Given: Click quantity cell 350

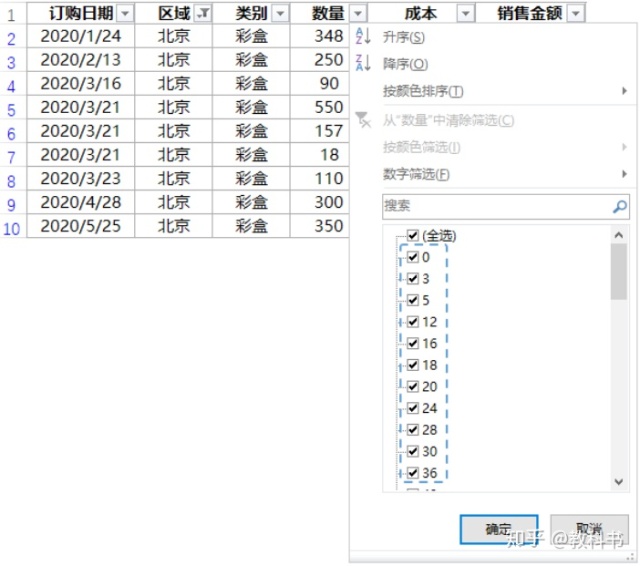Looking at the screenshot, I should (x=320, y=226).
